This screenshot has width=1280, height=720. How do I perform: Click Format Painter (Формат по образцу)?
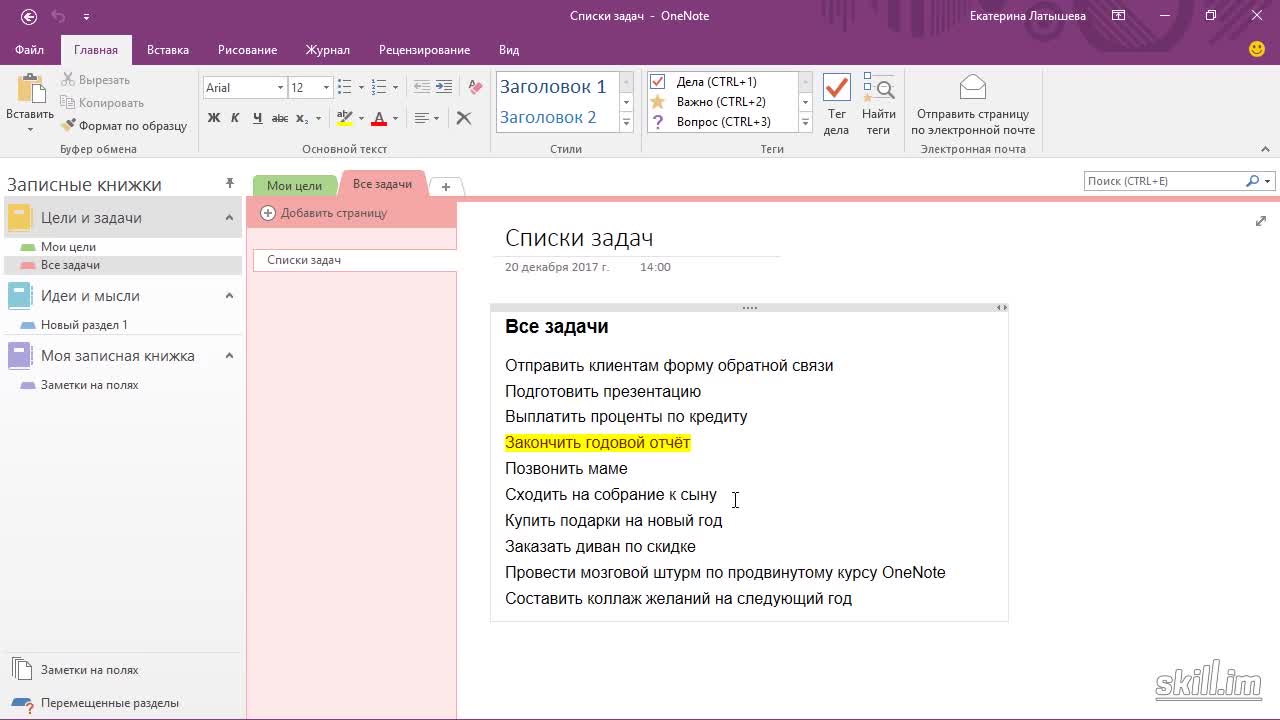coord(124,126)
